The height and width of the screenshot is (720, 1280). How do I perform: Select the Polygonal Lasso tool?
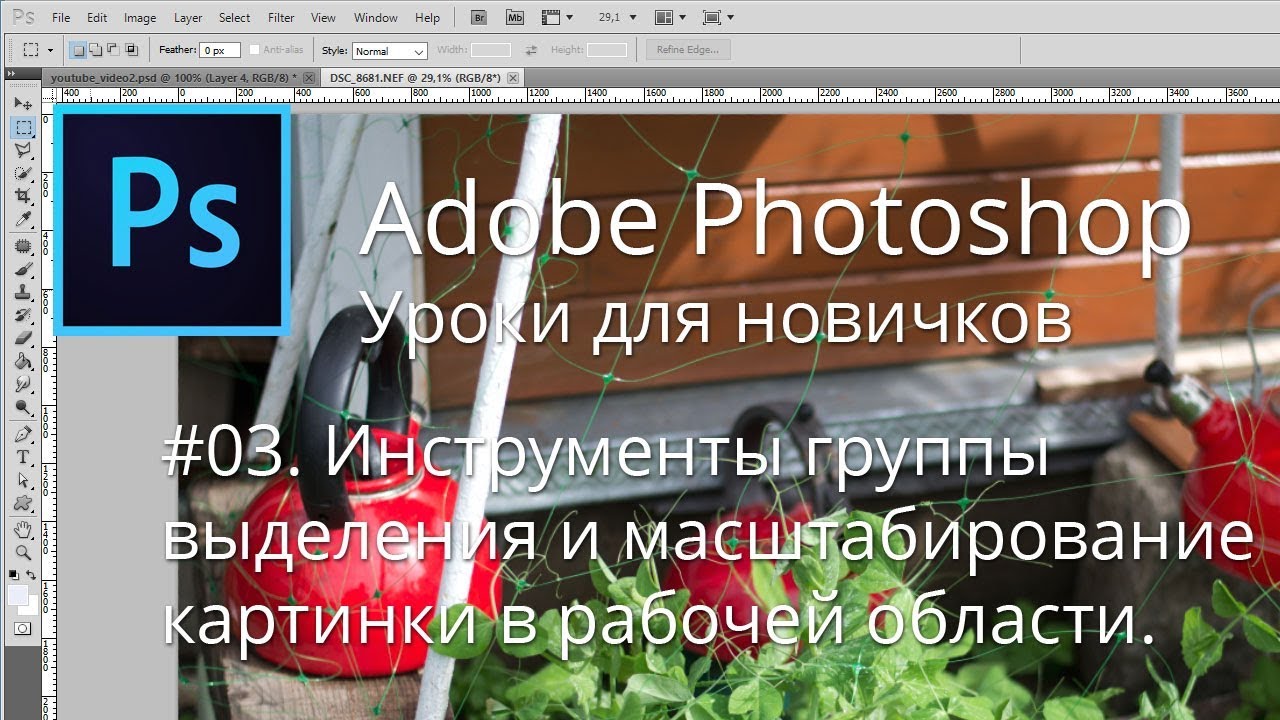22,150
